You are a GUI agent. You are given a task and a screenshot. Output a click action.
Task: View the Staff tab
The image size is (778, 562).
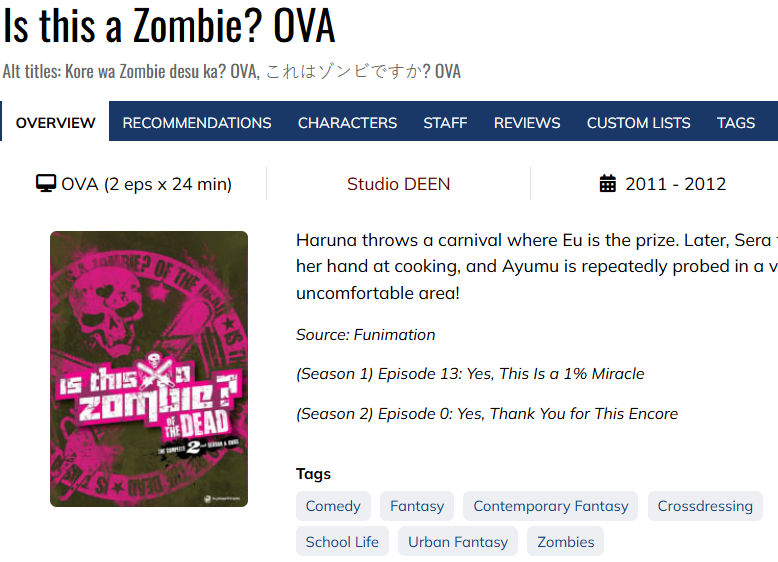(x=445, y=123)
